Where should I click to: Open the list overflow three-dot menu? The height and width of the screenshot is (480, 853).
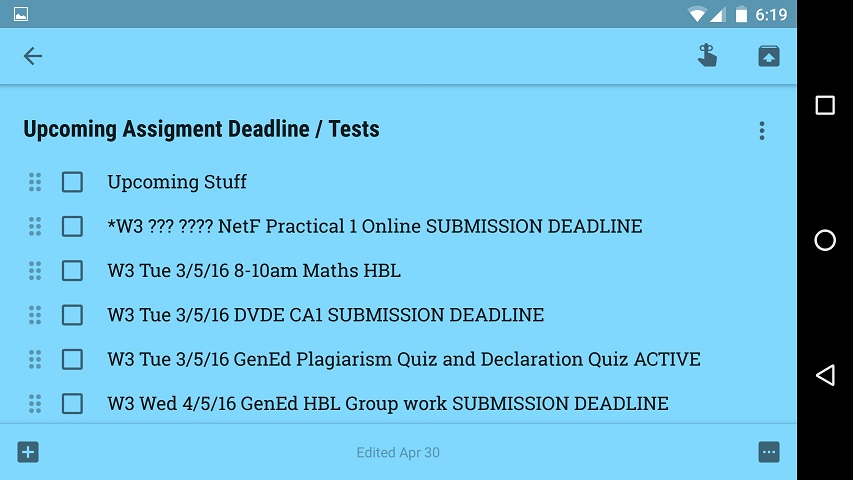point(762,130)
